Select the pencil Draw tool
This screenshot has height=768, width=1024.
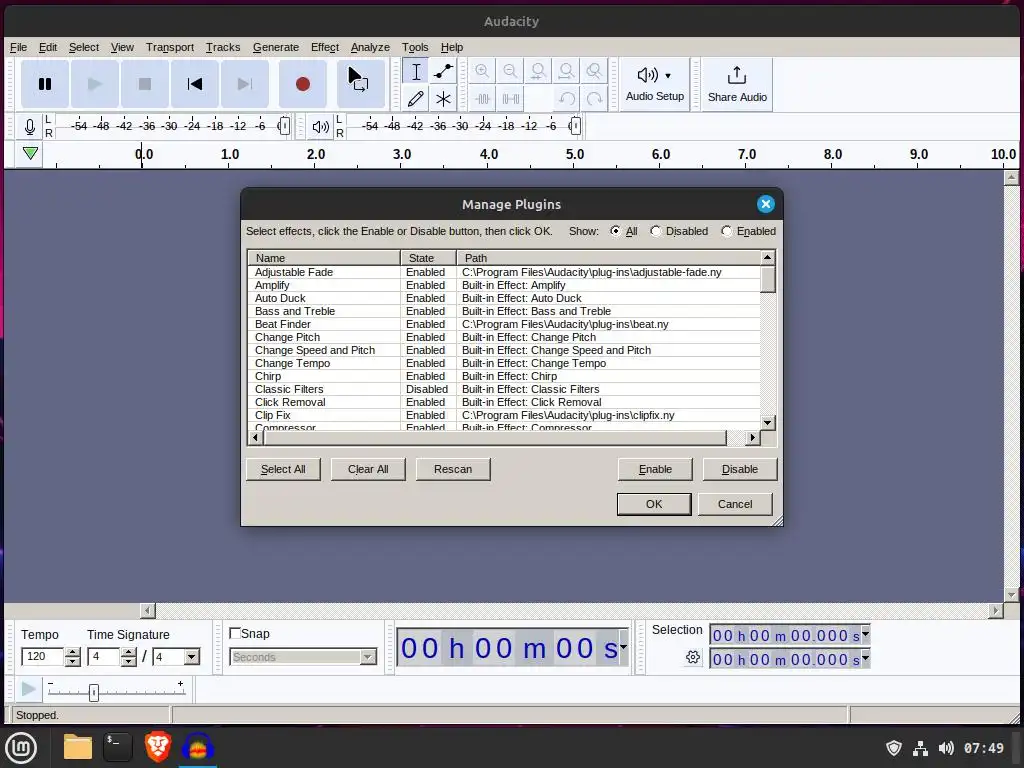click(415, 99)
